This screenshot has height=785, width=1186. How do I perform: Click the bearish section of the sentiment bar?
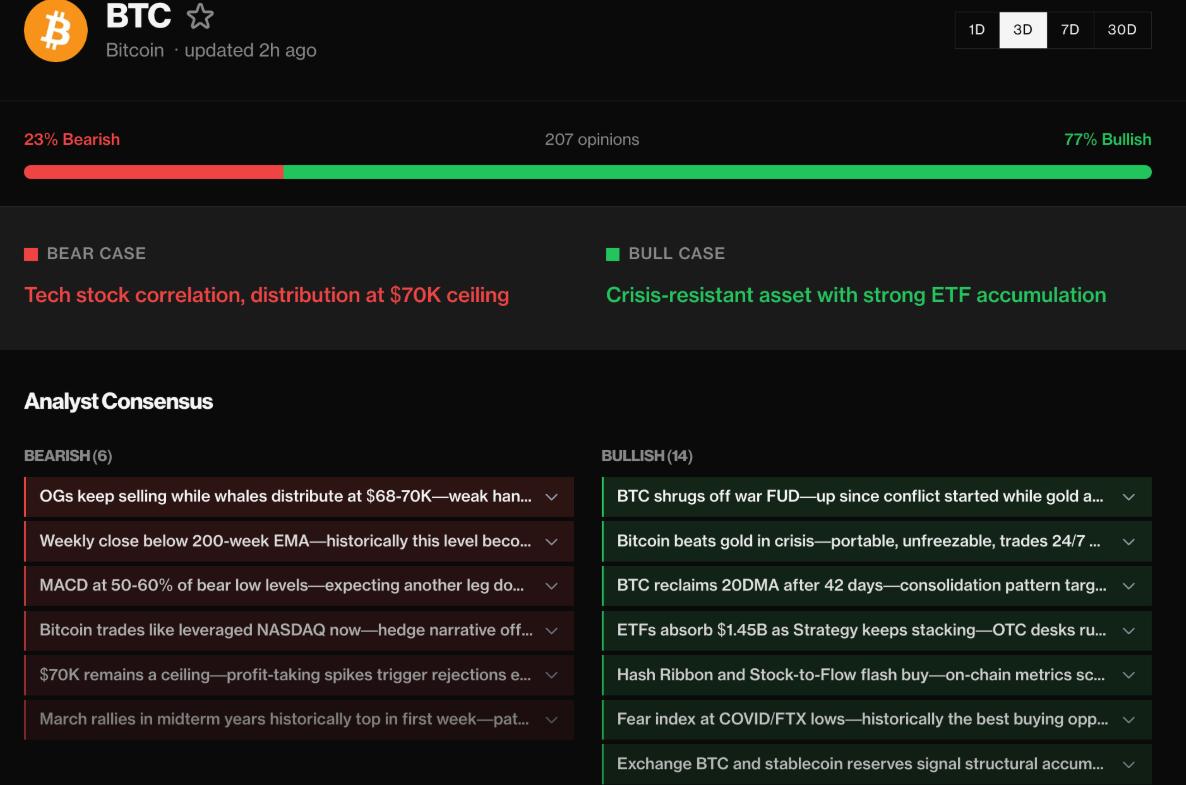150,171
